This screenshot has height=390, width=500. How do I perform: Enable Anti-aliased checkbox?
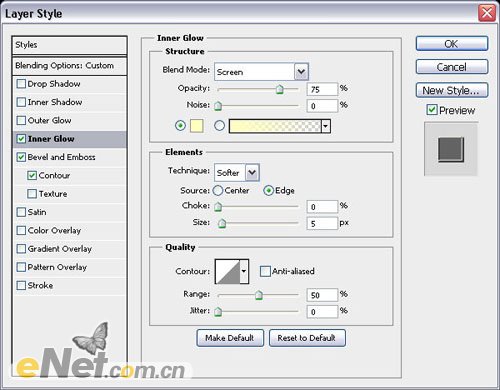point(265,271)
